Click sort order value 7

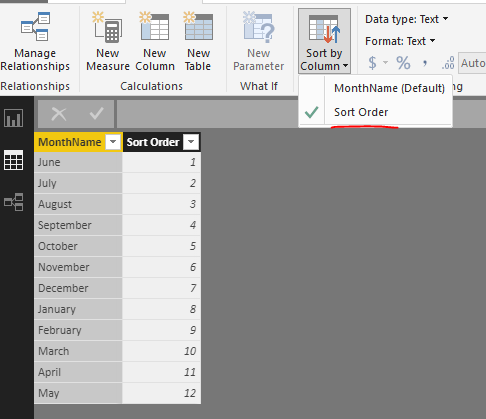pyautogui.click(x=162, y=288)
